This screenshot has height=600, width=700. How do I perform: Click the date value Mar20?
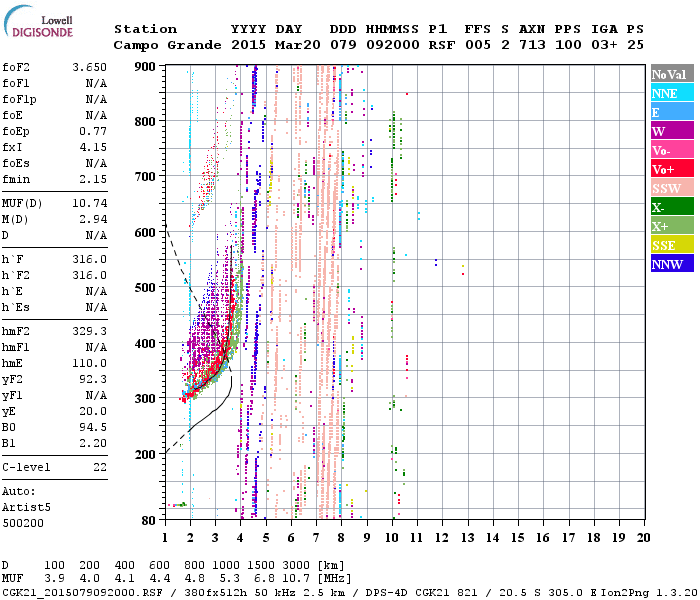[298, 45]
